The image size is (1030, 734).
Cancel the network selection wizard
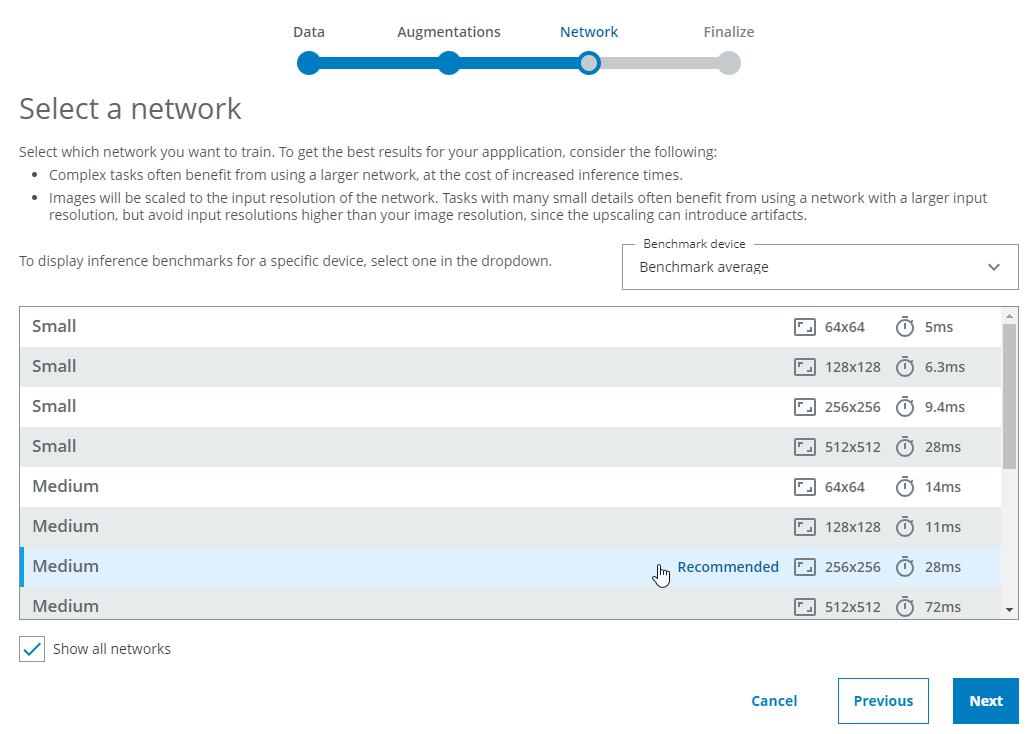coord(774,701)
